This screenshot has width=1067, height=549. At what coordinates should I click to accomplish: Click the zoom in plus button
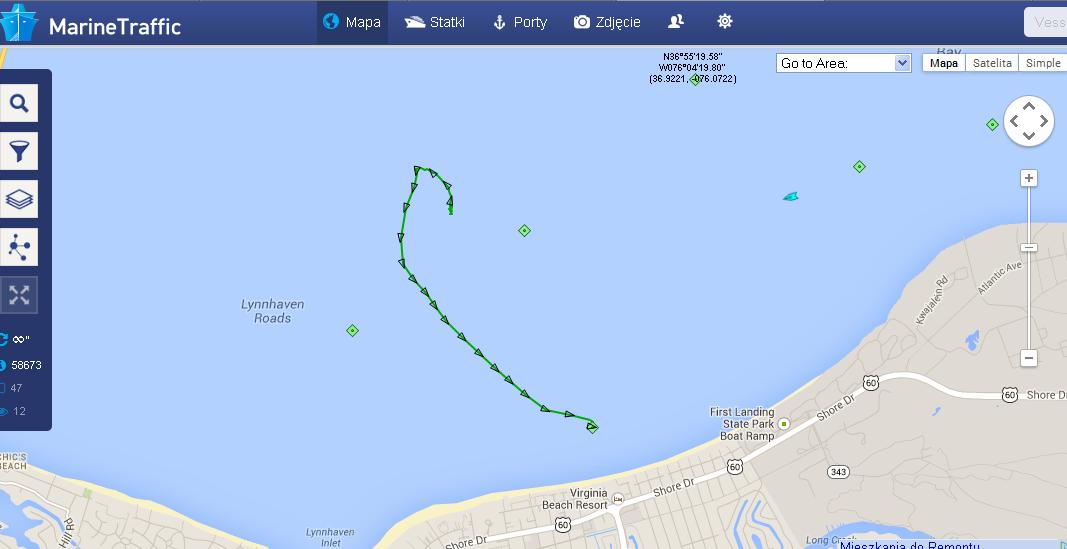click(x=1029, y=178)
